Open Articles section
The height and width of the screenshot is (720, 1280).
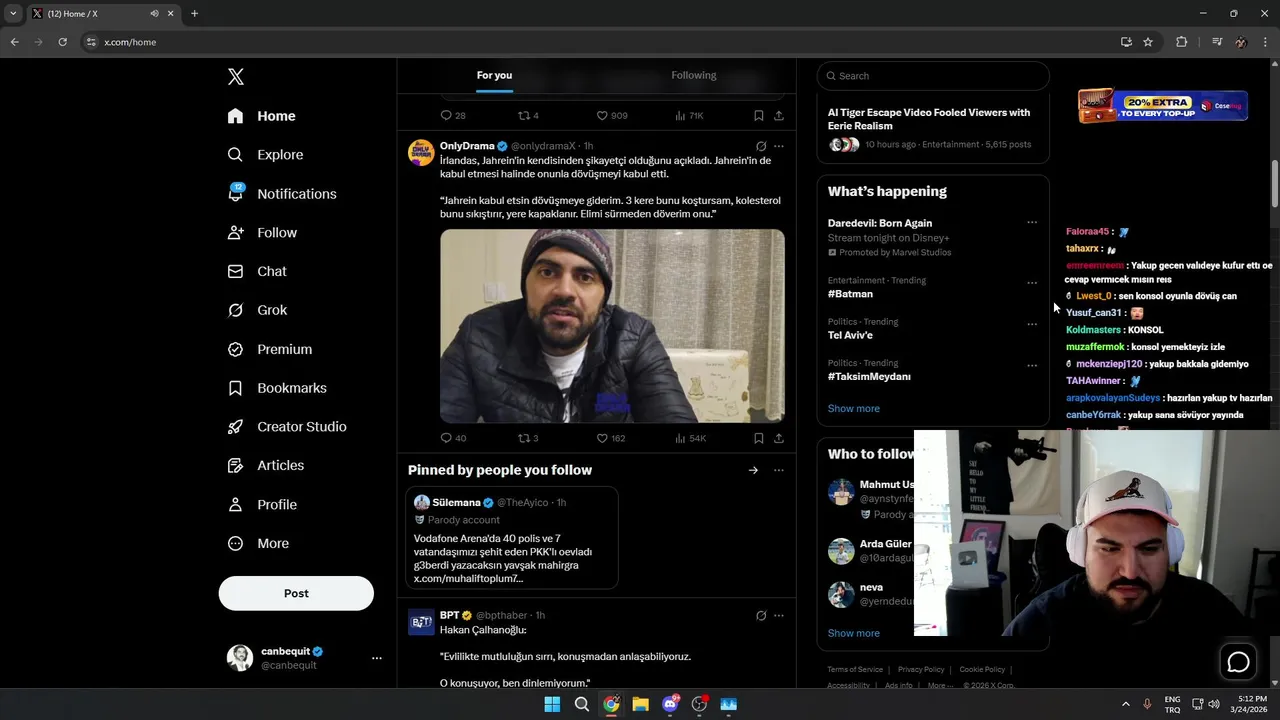(265, 465)
